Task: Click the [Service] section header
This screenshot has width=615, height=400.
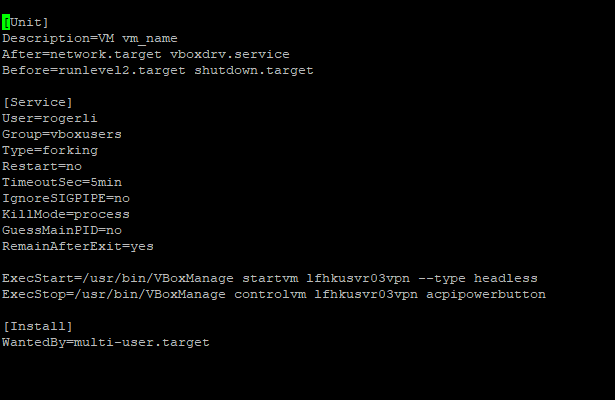Action: coord(38,102)
